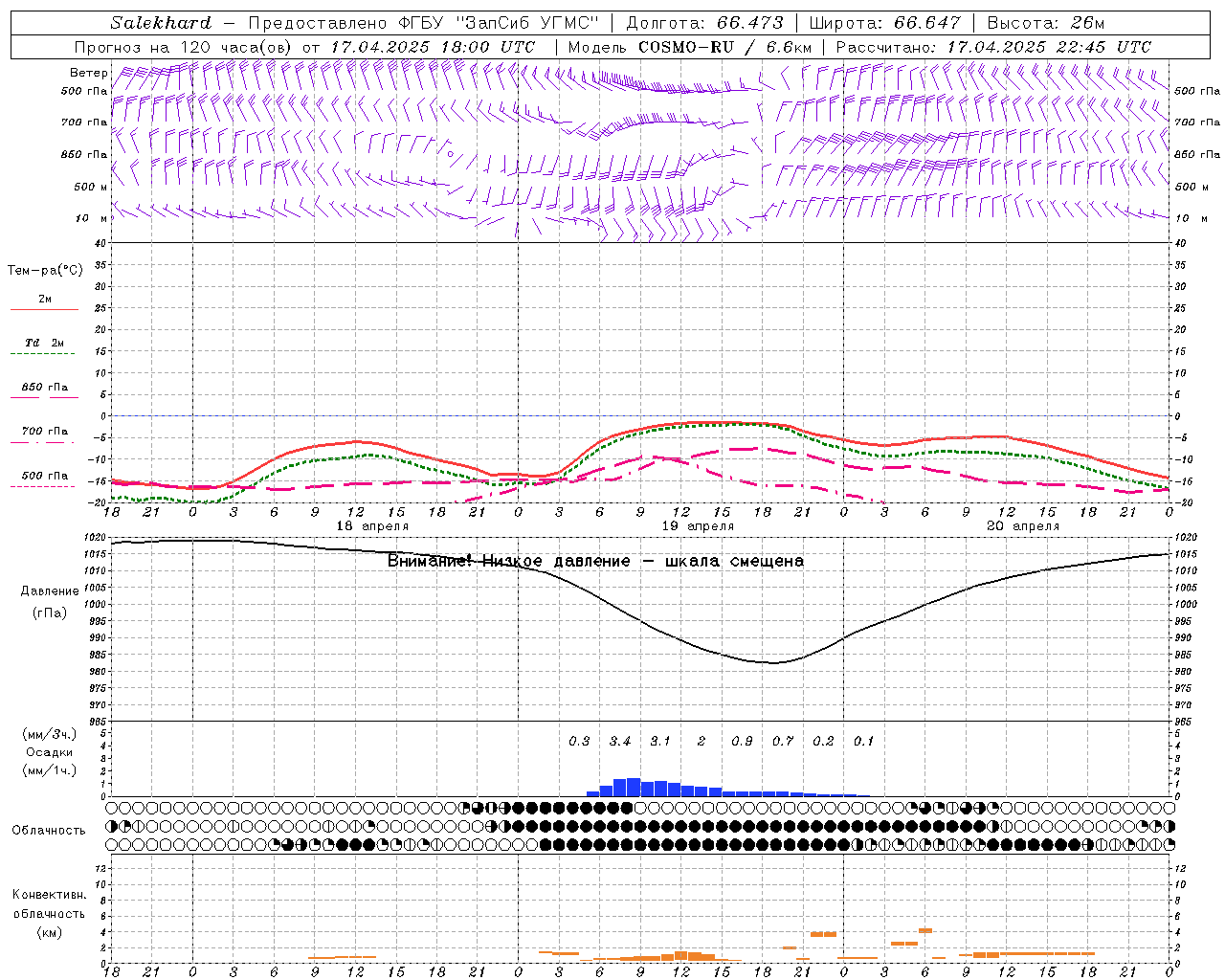This screenshot has width=1225, height=980.
Task: Click the longitude value 66.473
Action: click(749, 23)
